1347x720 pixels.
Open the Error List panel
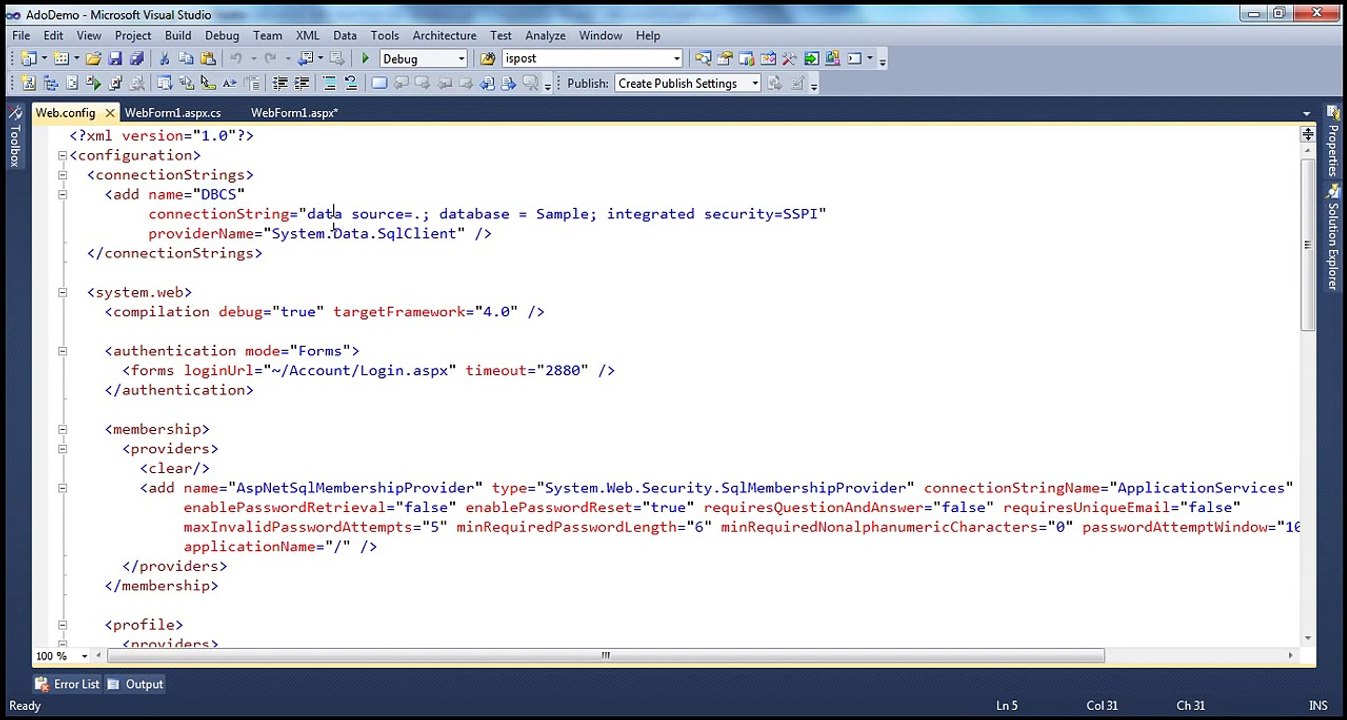pos(67,684)
